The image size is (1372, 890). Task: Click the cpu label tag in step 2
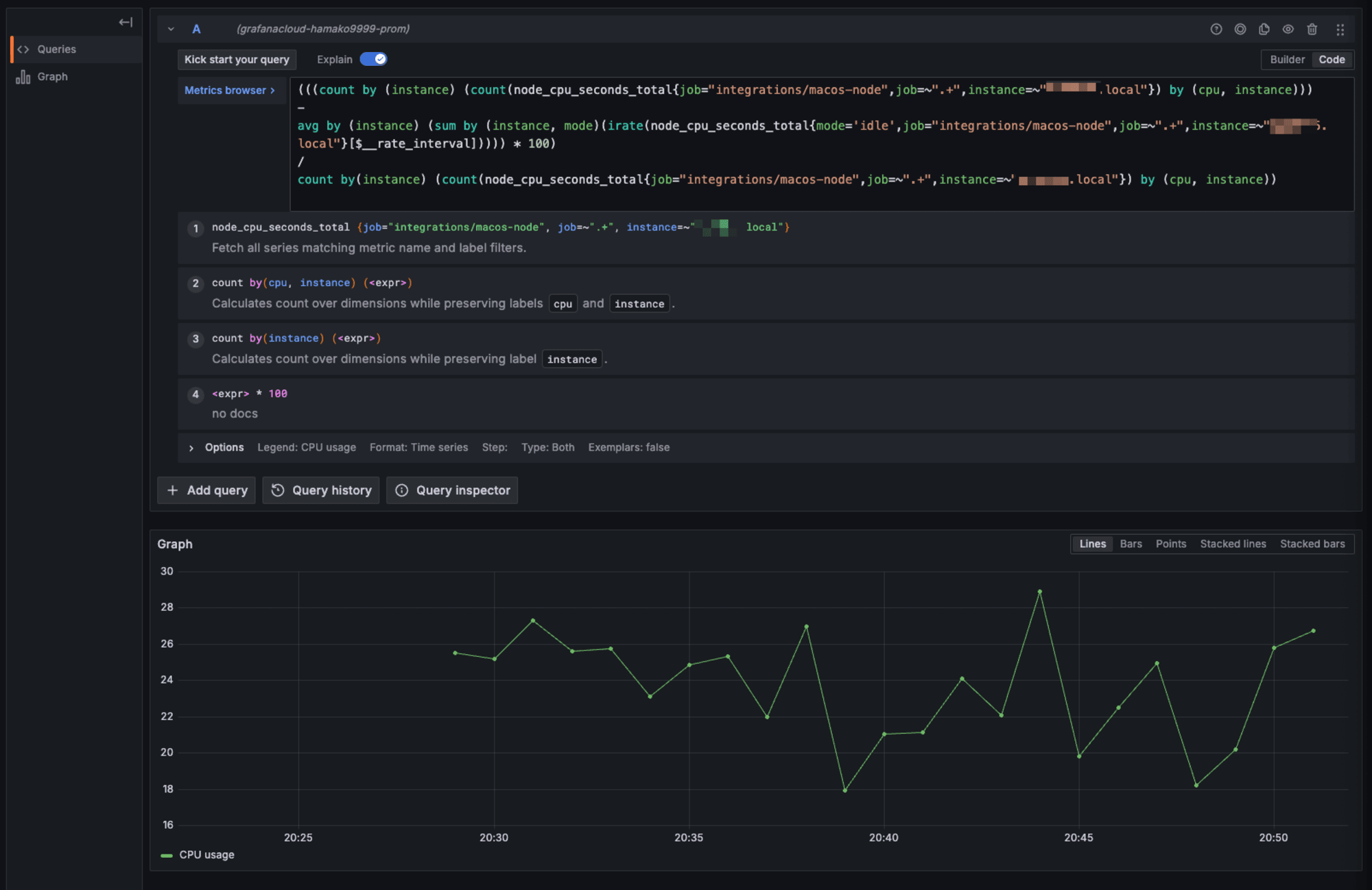(x=563, y=304)
